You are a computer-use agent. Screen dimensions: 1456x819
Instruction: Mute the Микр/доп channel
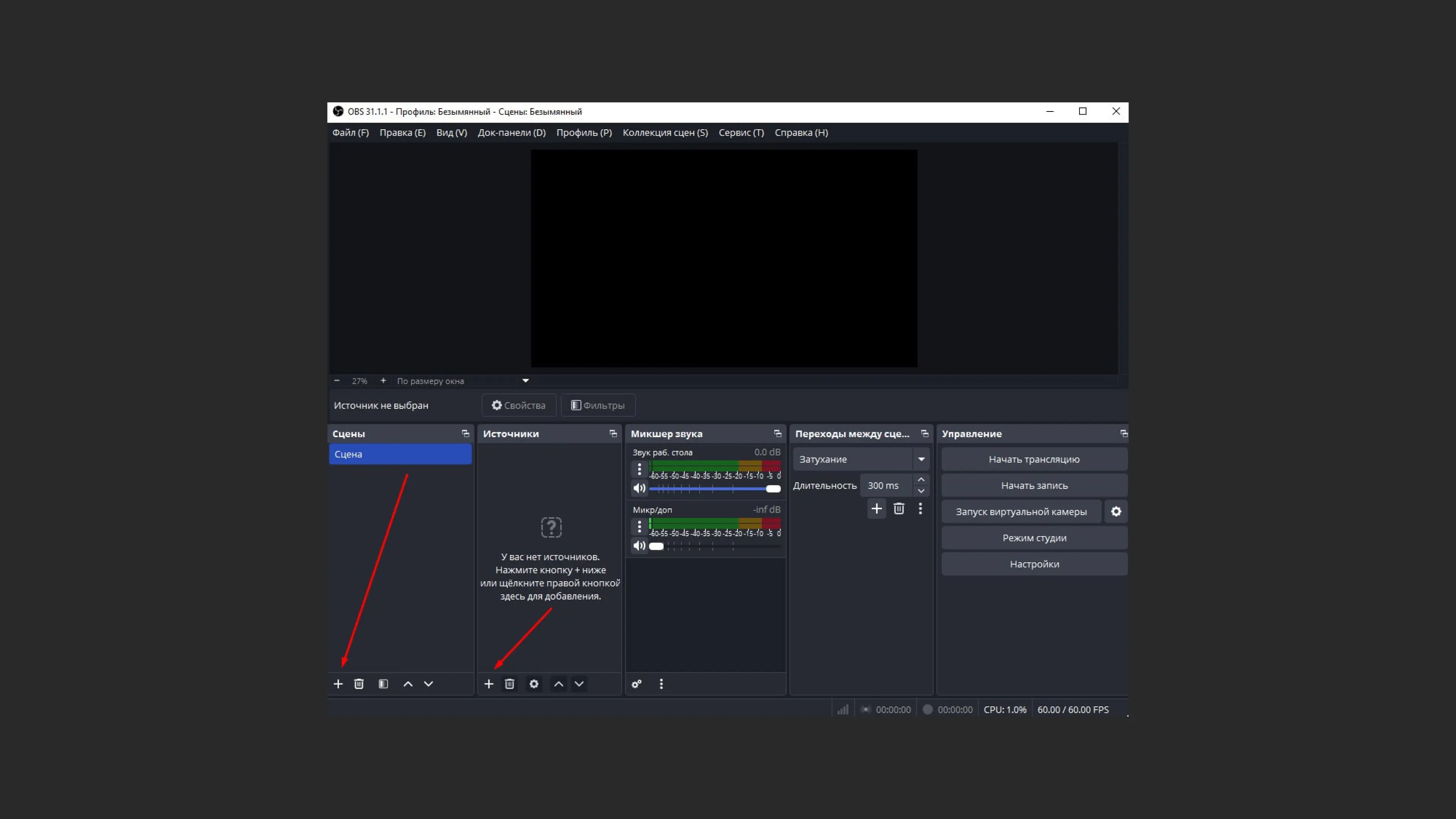(x=639, y=546)
